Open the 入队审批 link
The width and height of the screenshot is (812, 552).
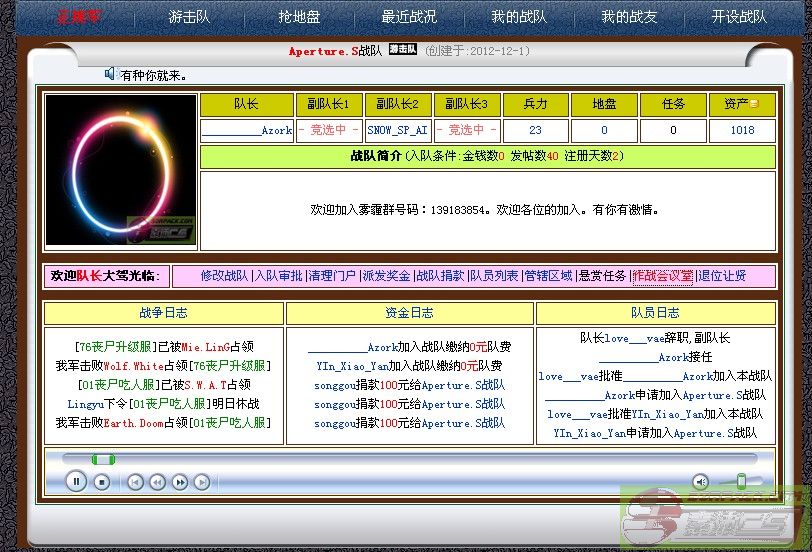pyautogui.click(x=278, y=276)
